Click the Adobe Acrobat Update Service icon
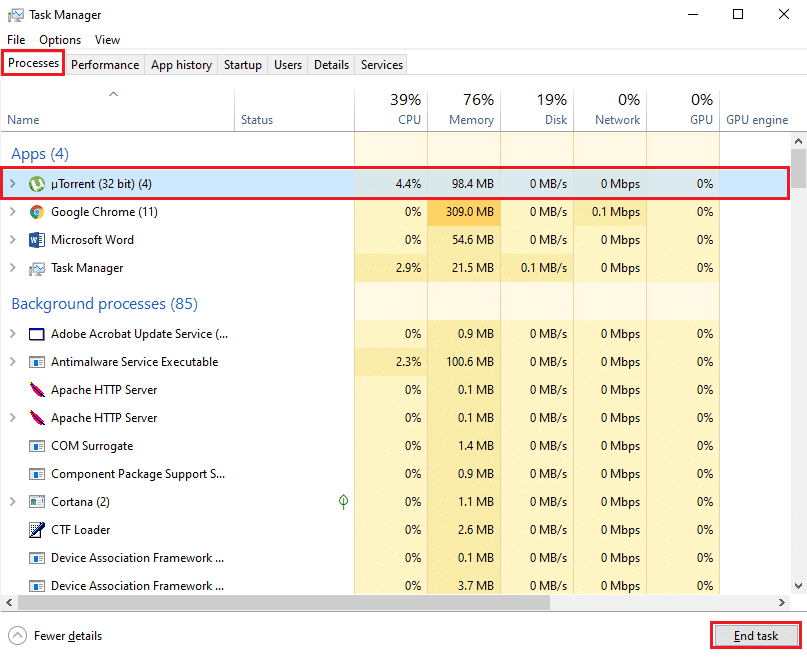This screenshot has height=660, width=807. tap(37, 334)
